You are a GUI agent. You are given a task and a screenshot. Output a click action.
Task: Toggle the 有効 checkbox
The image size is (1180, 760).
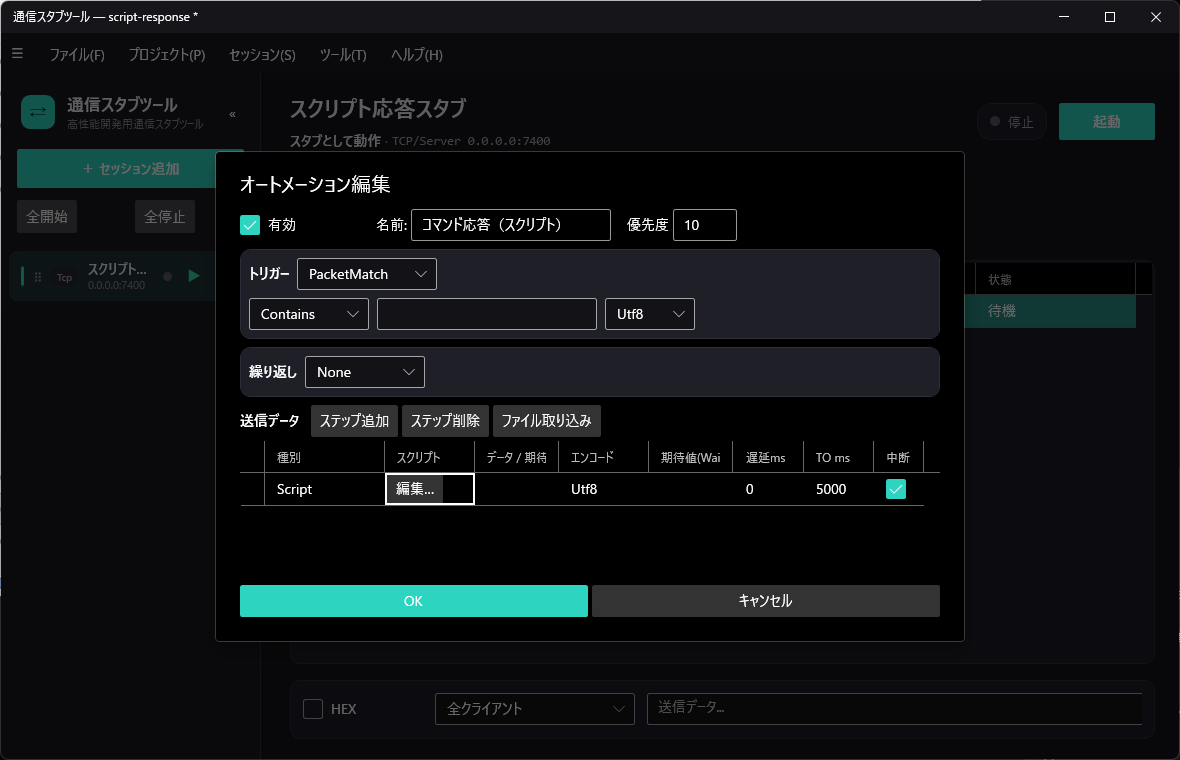250,225
